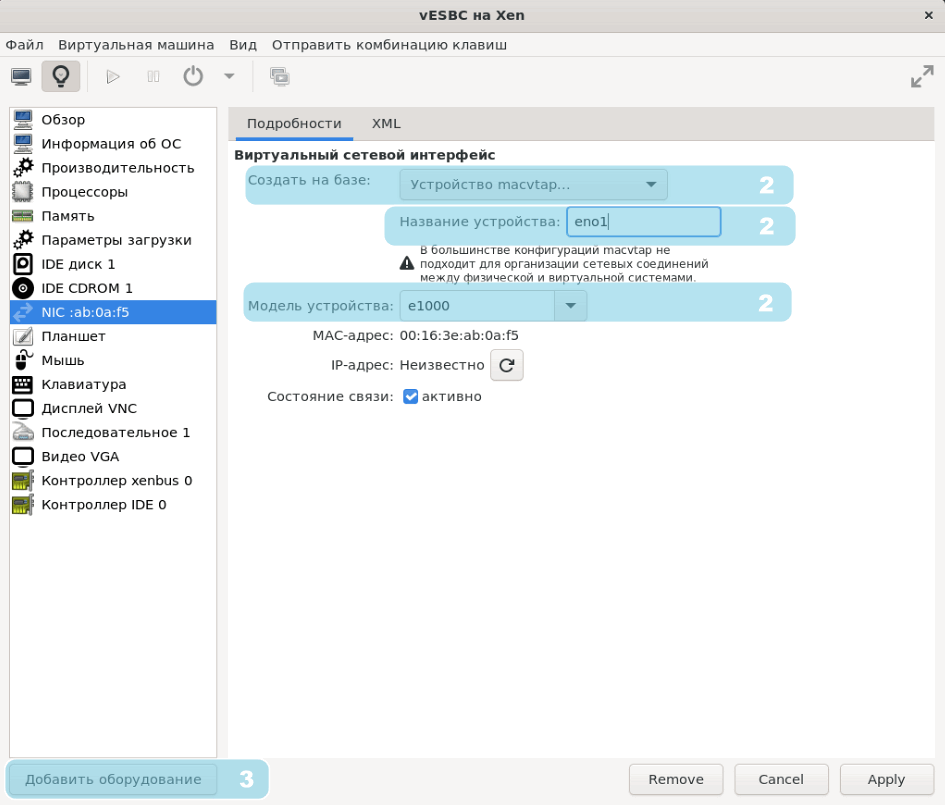Select Процессоры in the sidebar
The height and width of the screenshot is (805, 945).
pos(113,192)
